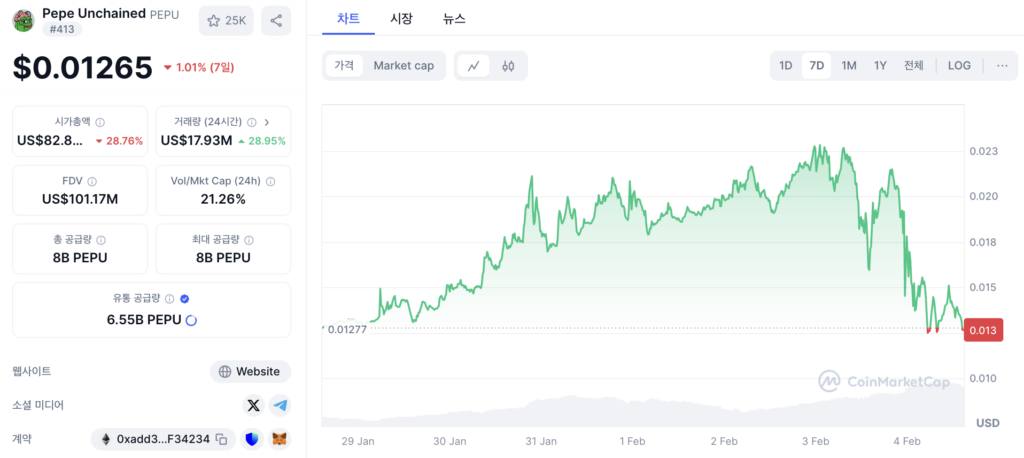Open the X social media icon
Image resolution: width=1024 pixels, height=458 pixels.
(253, 406)
